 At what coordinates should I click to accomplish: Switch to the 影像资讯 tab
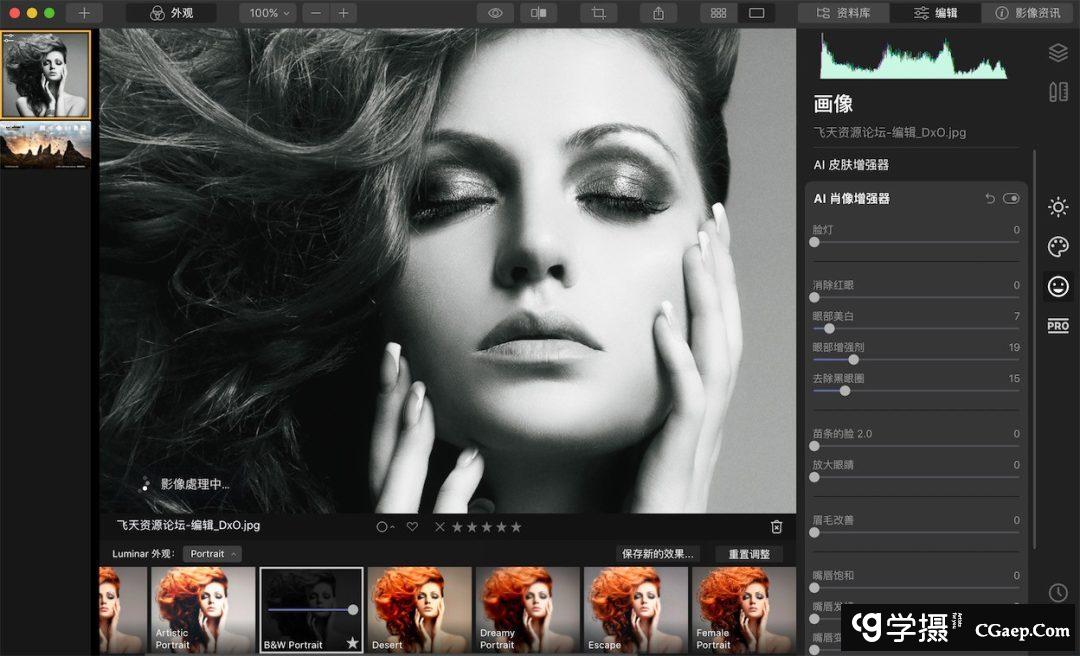pyautogui.click(x=1030, y=13)
